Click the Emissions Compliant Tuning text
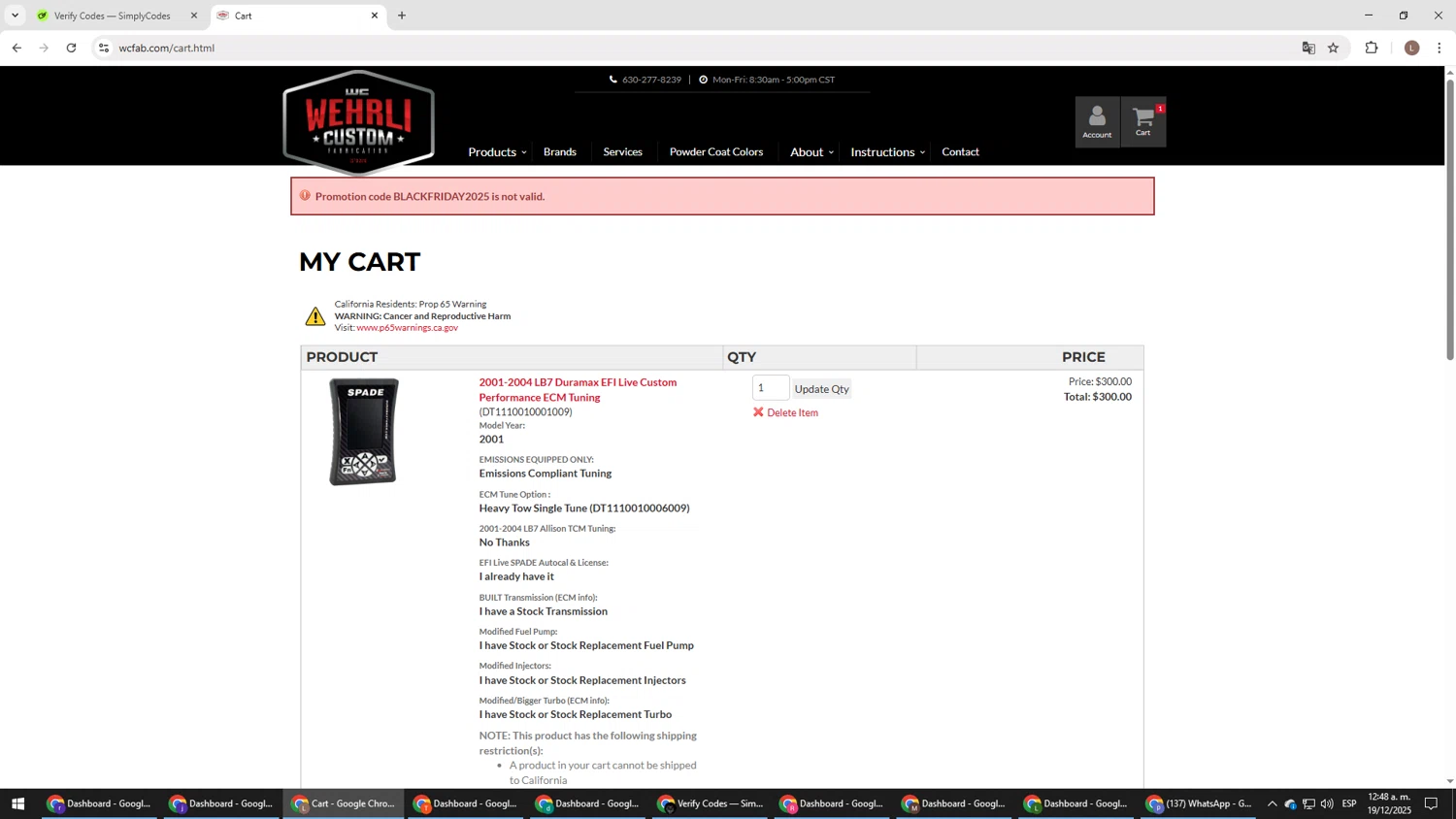 coord(546,474)
